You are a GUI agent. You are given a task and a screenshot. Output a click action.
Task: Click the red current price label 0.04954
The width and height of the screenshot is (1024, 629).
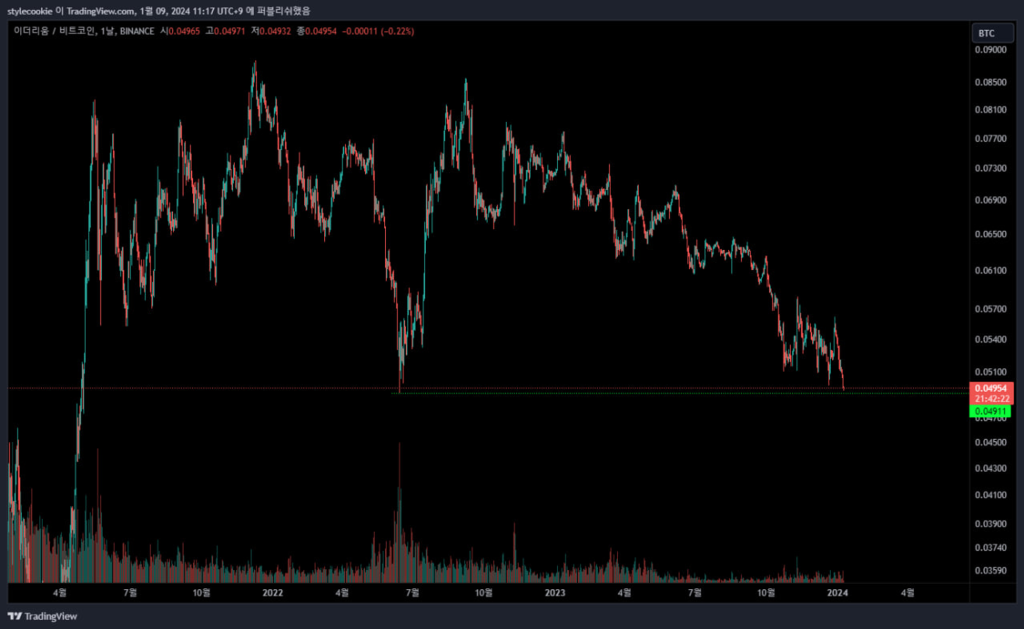pos(990,387)
